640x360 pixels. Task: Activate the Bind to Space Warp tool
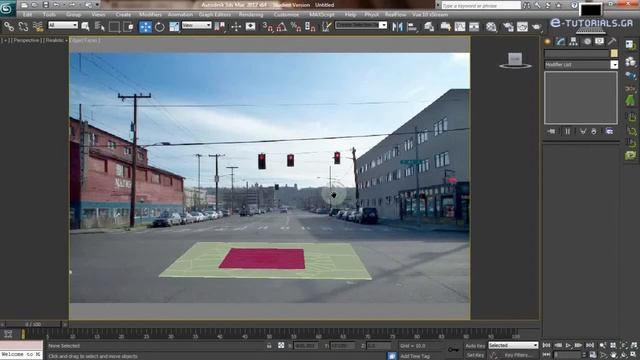38,27
